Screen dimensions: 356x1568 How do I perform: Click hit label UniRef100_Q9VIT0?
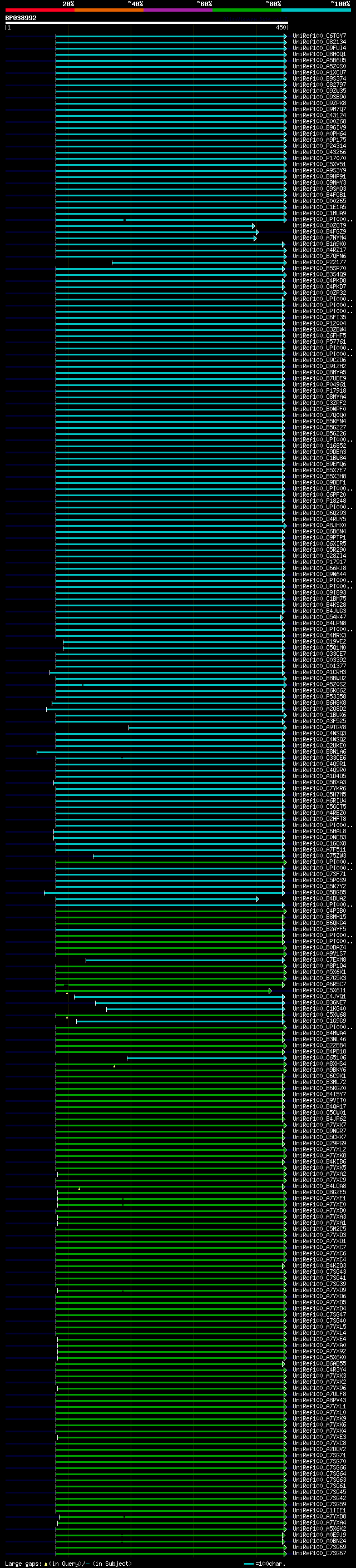click(x=319, y=1101)
